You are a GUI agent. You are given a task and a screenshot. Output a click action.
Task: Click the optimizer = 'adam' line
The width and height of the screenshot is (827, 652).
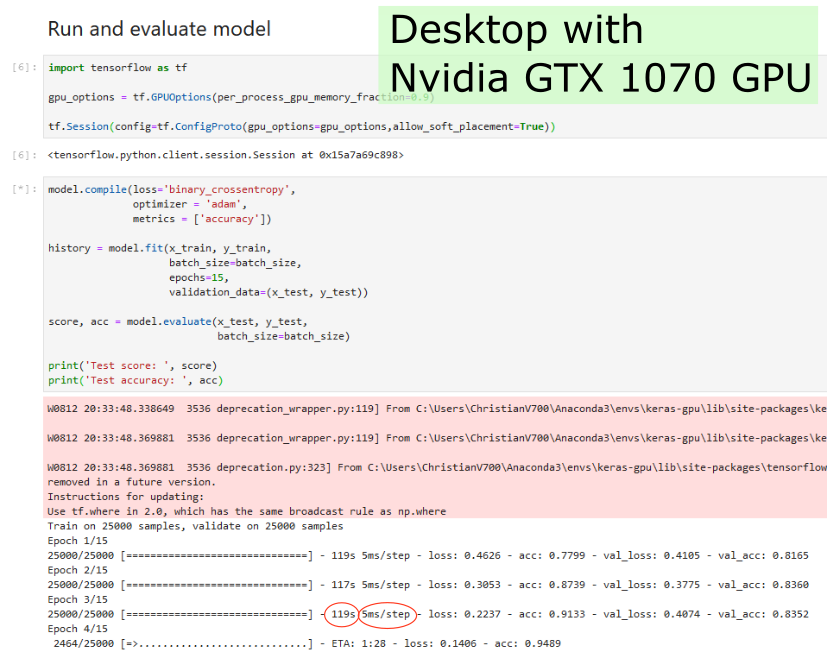189,204
